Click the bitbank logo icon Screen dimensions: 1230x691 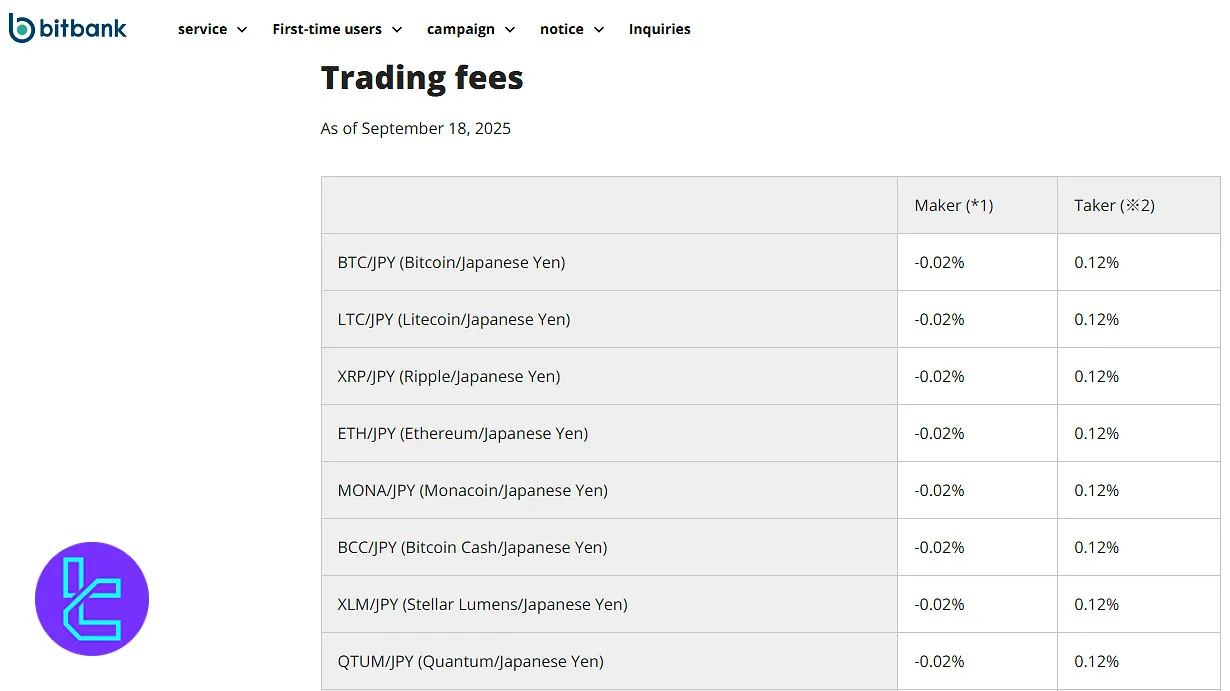pos(21,28)
